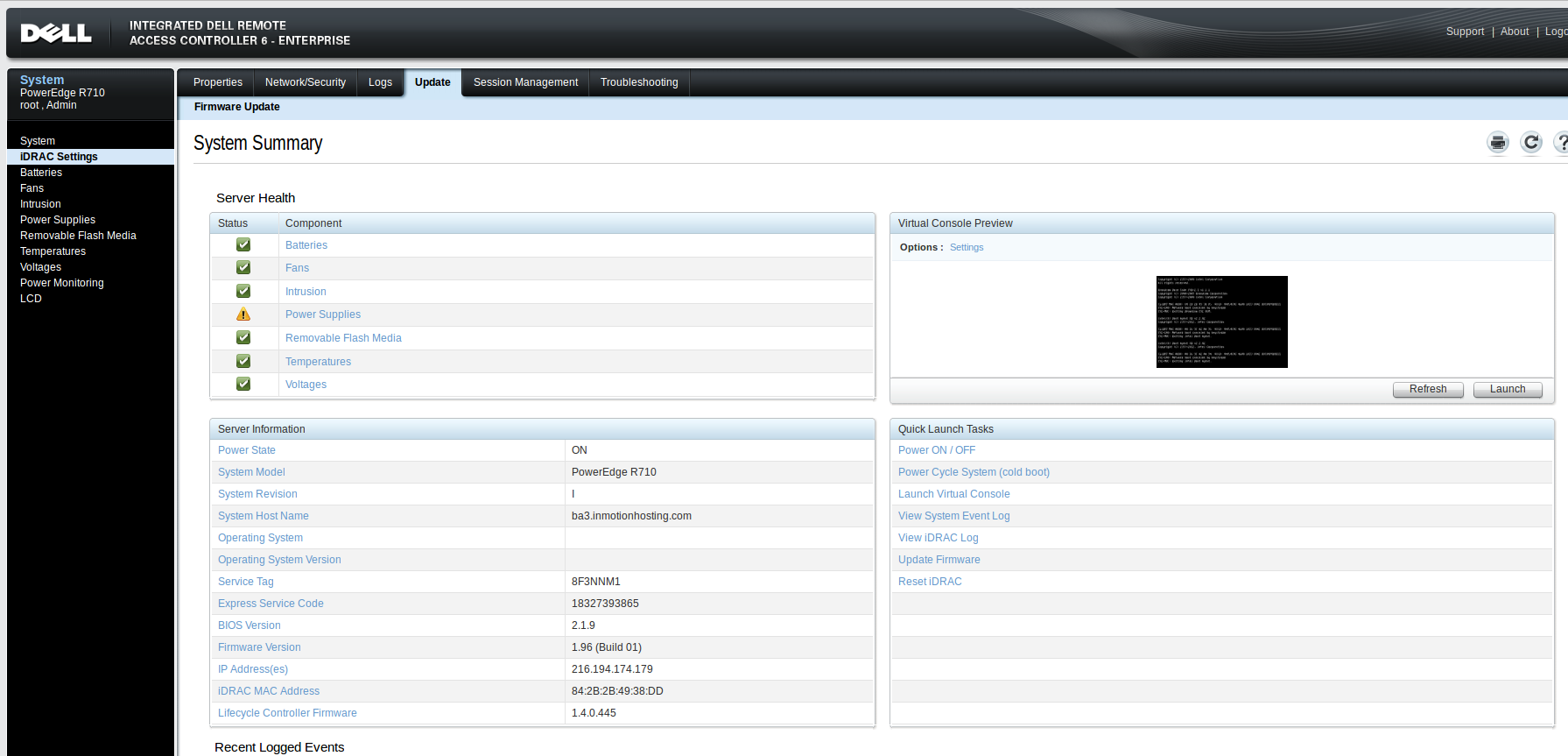The width and height of the screenshot is (1568, 756).
Task: Click the green check icon beside Fans
Action: (x=243, y=268)
